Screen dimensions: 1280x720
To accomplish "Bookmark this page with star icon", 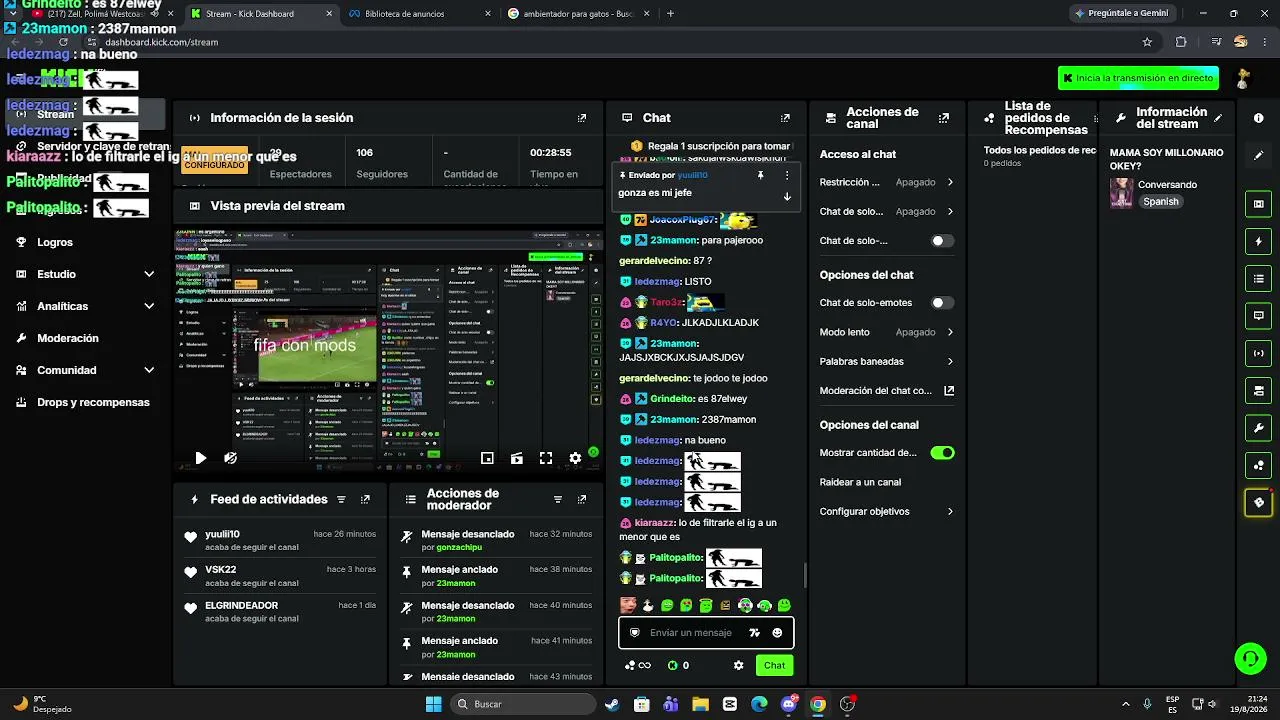I will coord(1147,42).
